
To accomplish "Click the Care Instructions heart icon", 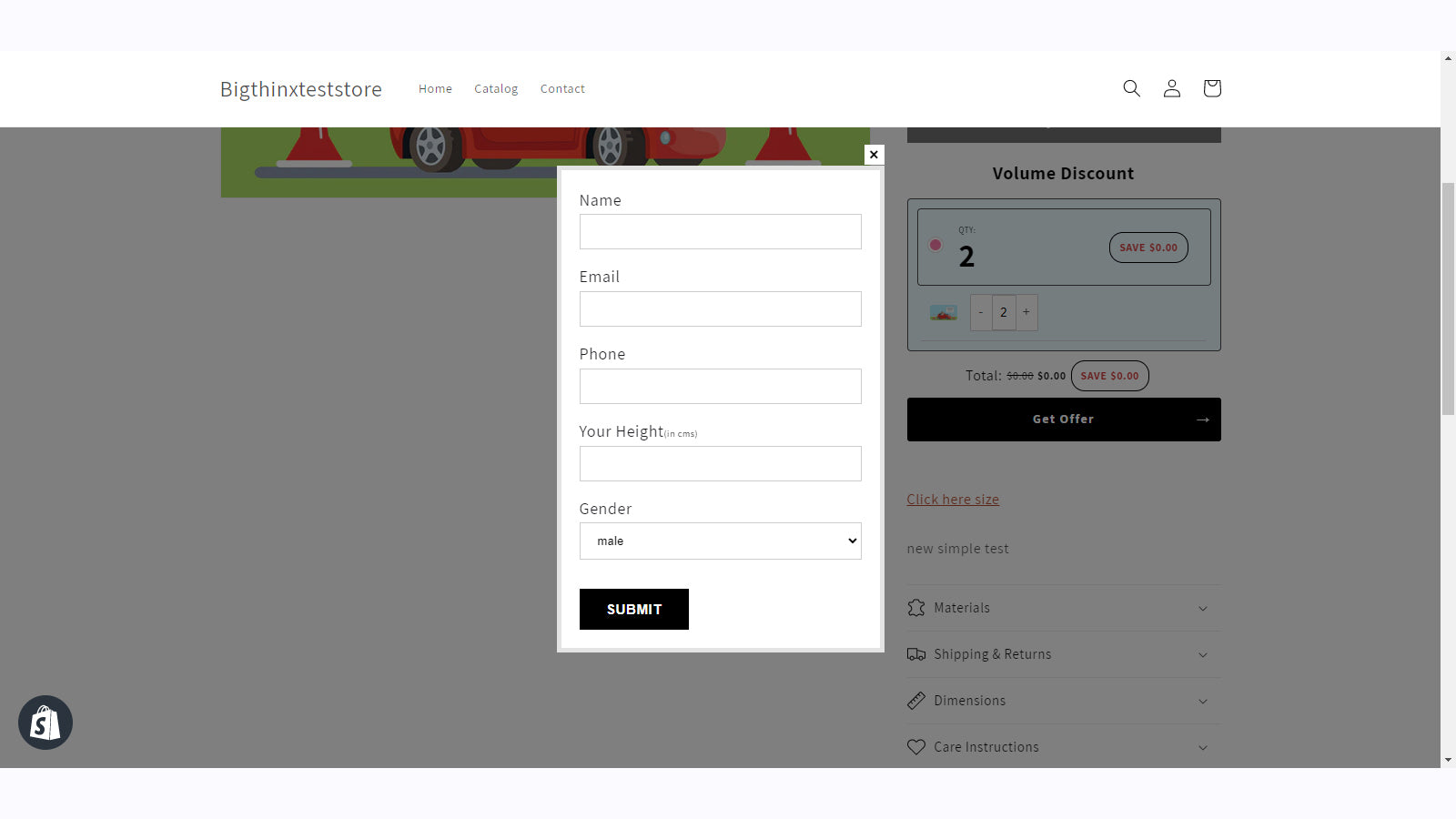I will pyautogui.click(x=916, y=747).
